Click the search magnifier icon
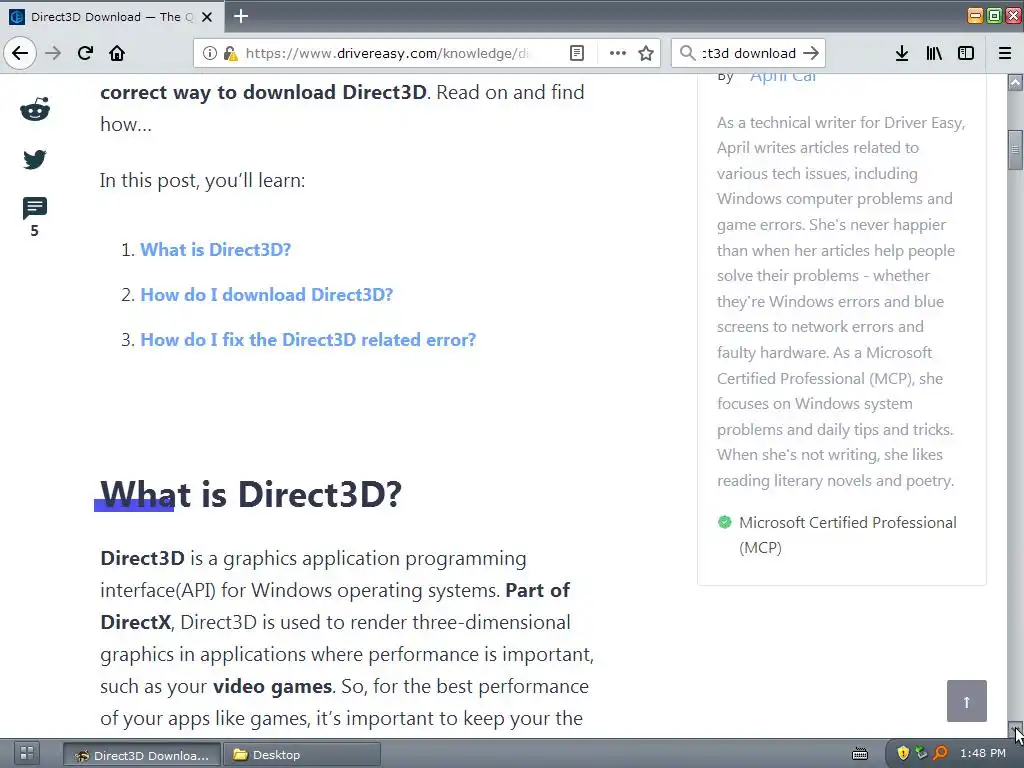The height and width of the screenshot is (768, 1024). coord(687,53)
